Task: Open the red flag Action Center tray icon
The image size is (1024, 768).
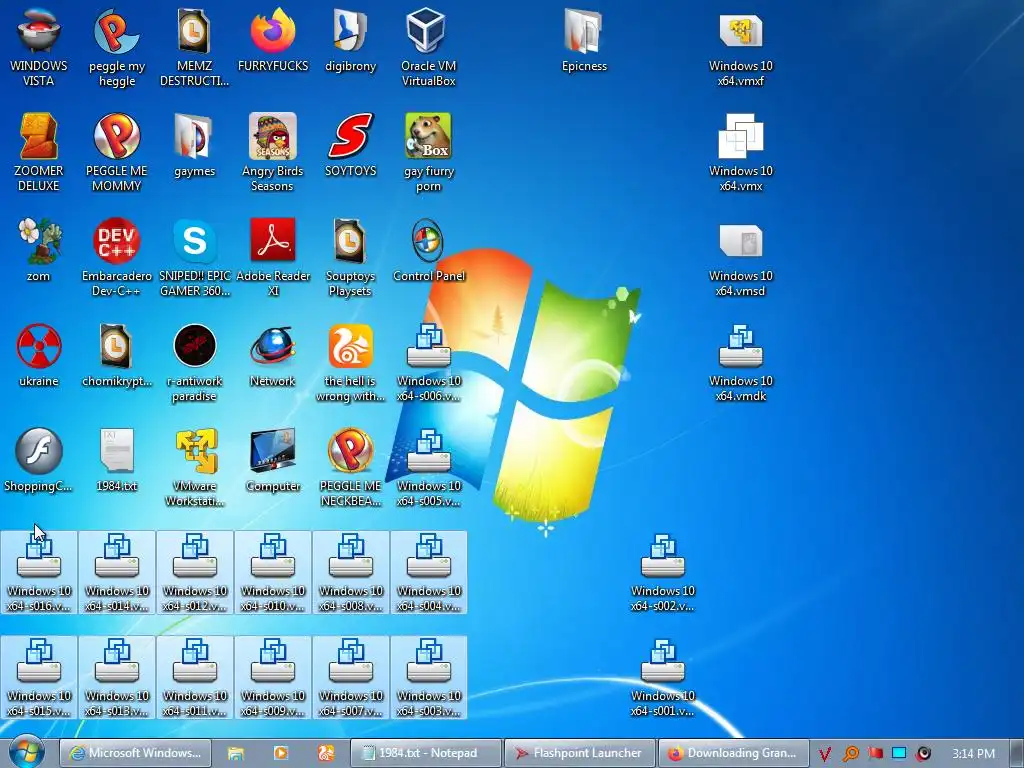Action: tap(875, 754)
